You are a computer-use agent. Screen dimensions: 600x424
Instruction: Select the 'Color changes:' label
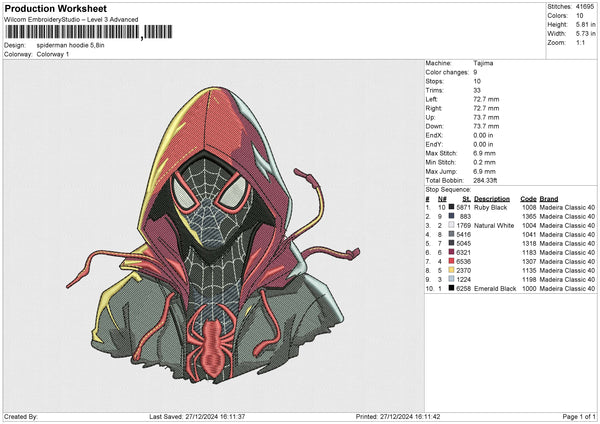tap(447, 72)
